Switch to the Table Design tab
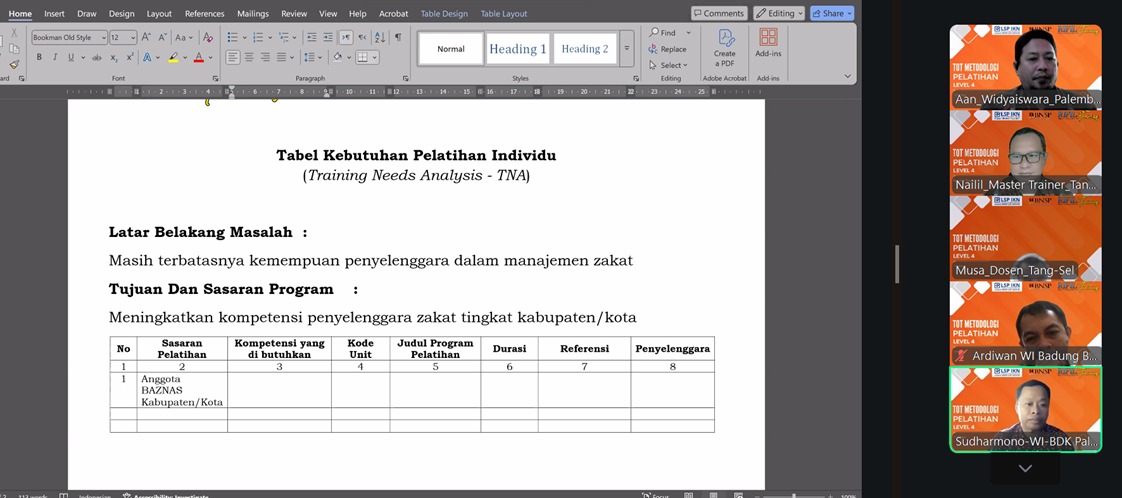 coord(444,14)
